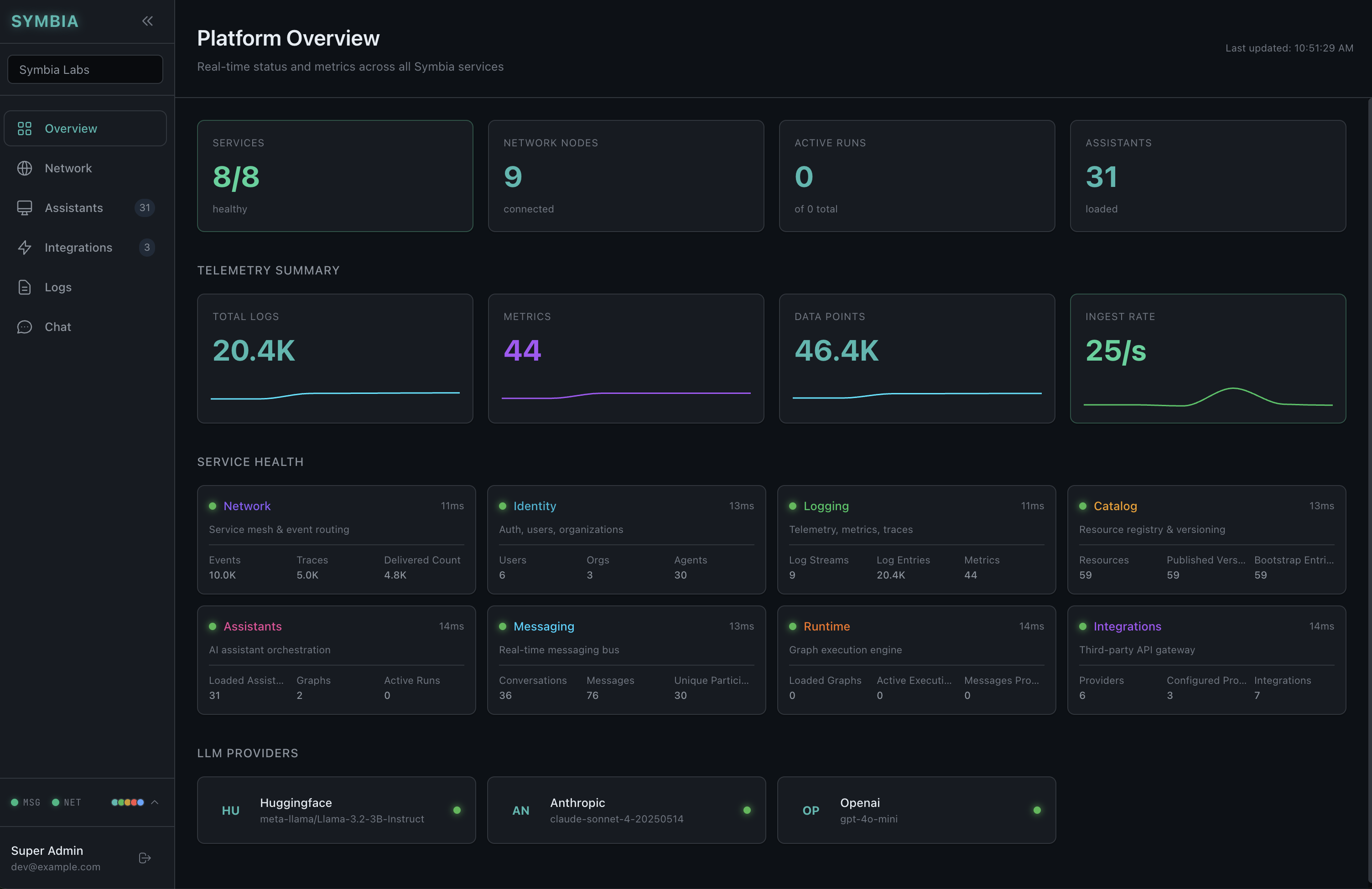Sign out using the logout icon
Image resolution: width=1372 pixels, height=889 pixels.
pos(144,858)
